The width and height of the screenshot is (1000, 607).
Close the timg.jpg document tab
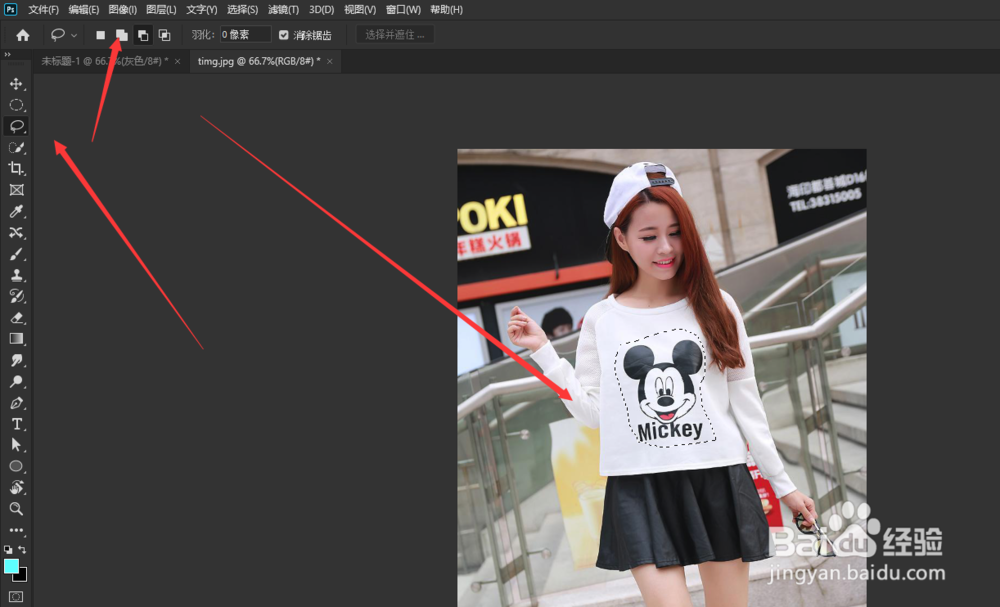pos(330,61)
